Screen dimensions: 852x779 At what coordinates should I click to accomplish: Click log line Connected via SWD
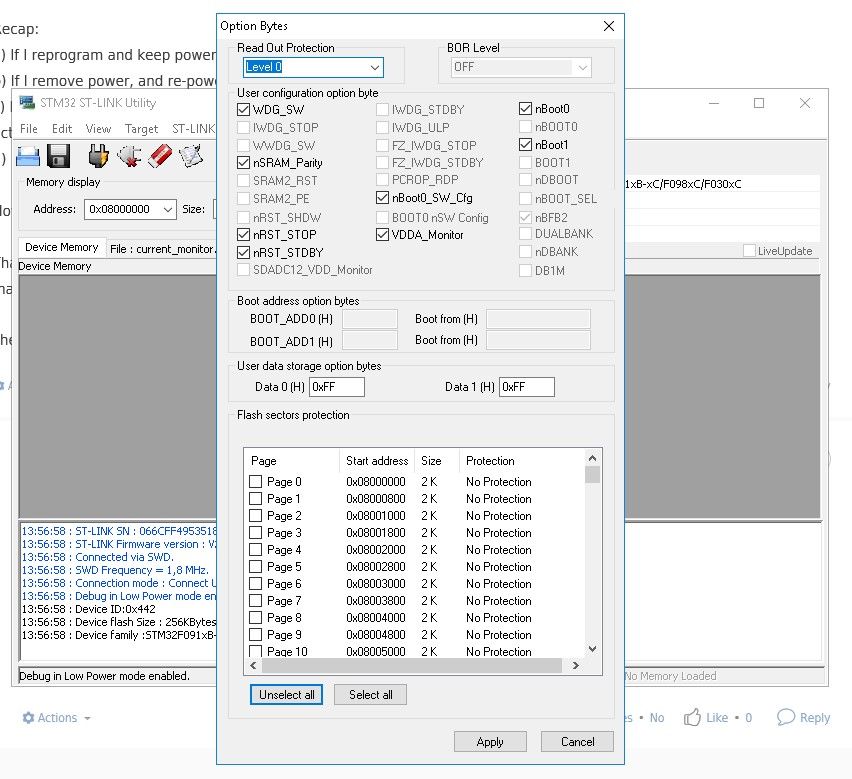(98, 557)
